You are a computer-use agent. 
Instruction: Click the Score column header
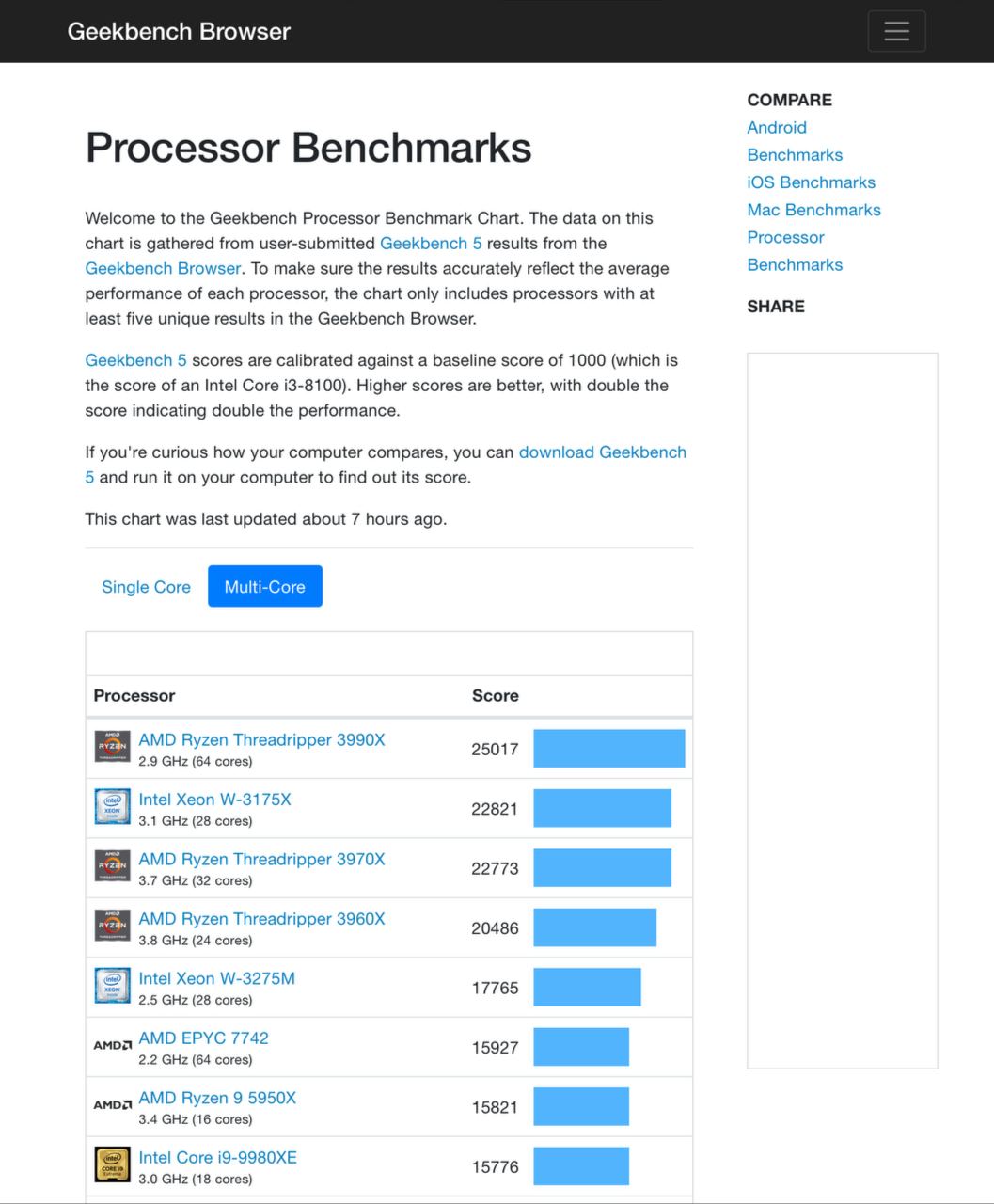coord(496,696)
